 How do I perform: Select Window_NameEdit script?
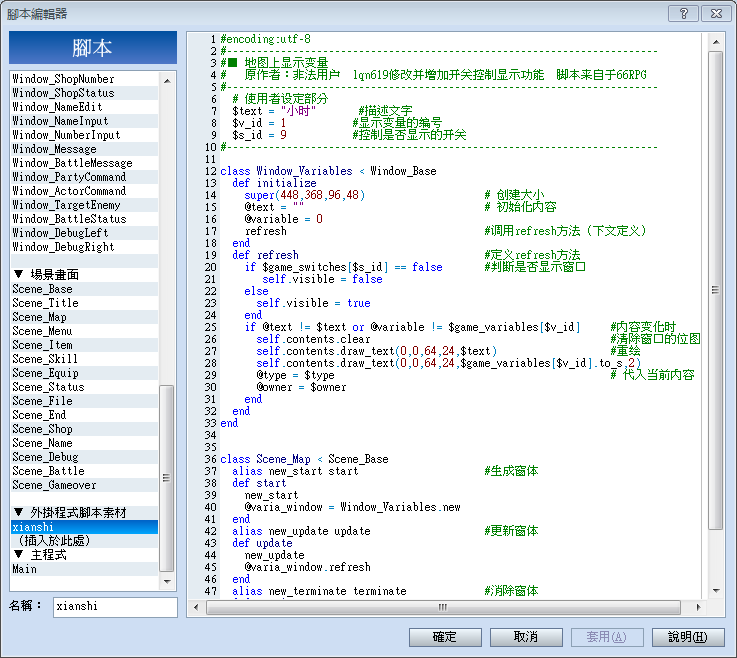click(x=85, y=107)
